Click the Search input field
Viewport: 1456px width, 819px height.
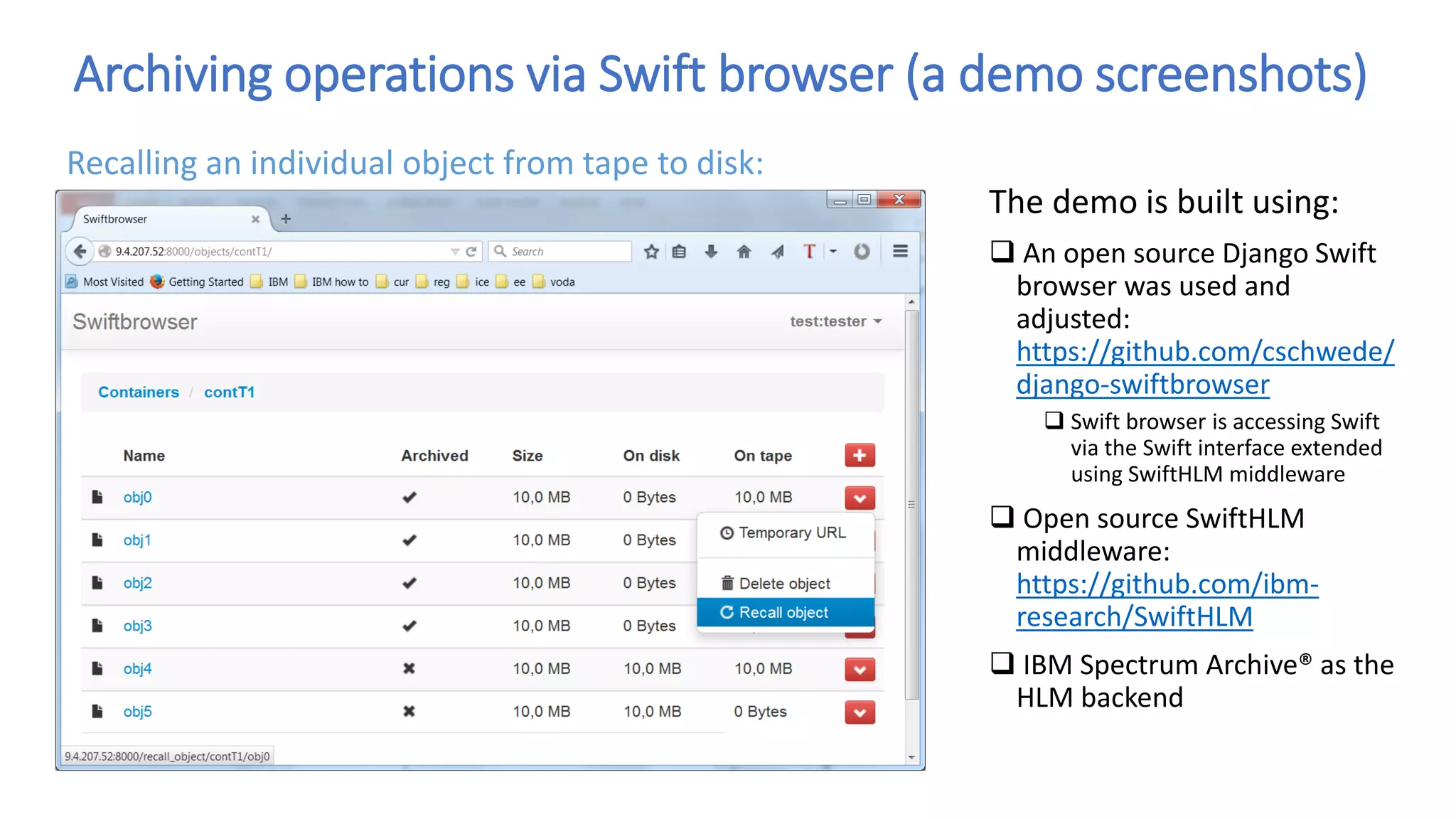click(560, 252)
